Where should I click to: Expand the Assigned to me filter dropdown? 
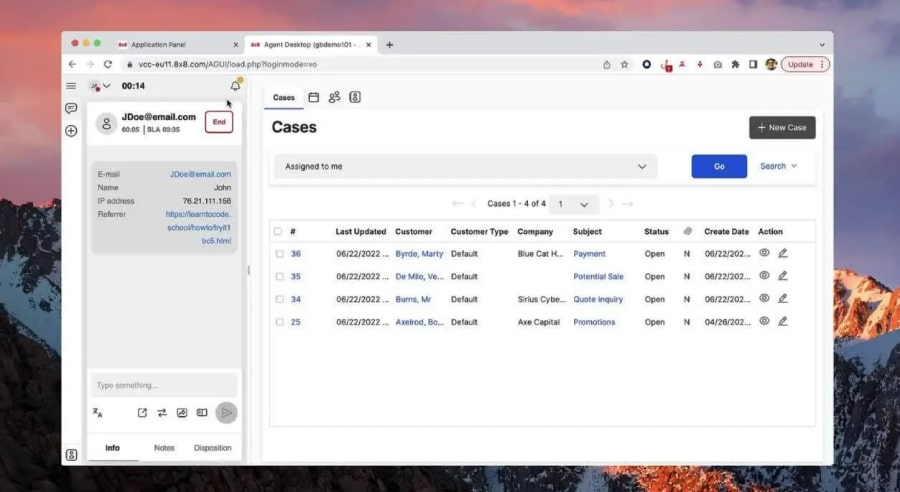(465, 166)
